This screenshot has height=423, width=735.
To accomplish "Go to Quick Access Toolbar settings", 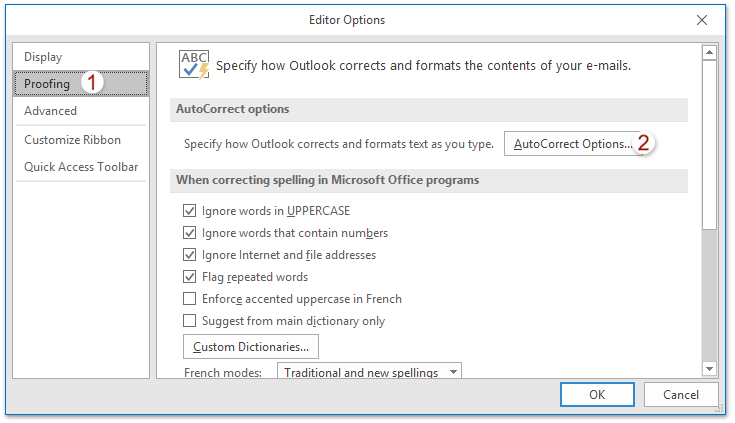I will (x=81, y=167).
